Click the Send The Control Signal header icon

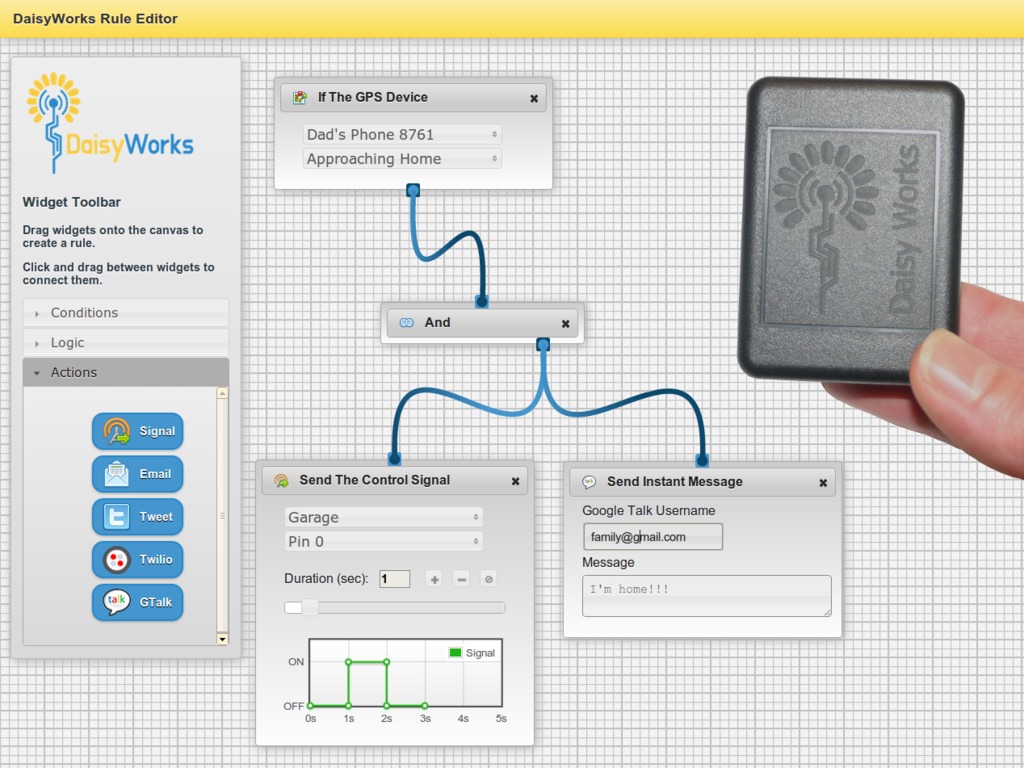click(x=281, y=481)
